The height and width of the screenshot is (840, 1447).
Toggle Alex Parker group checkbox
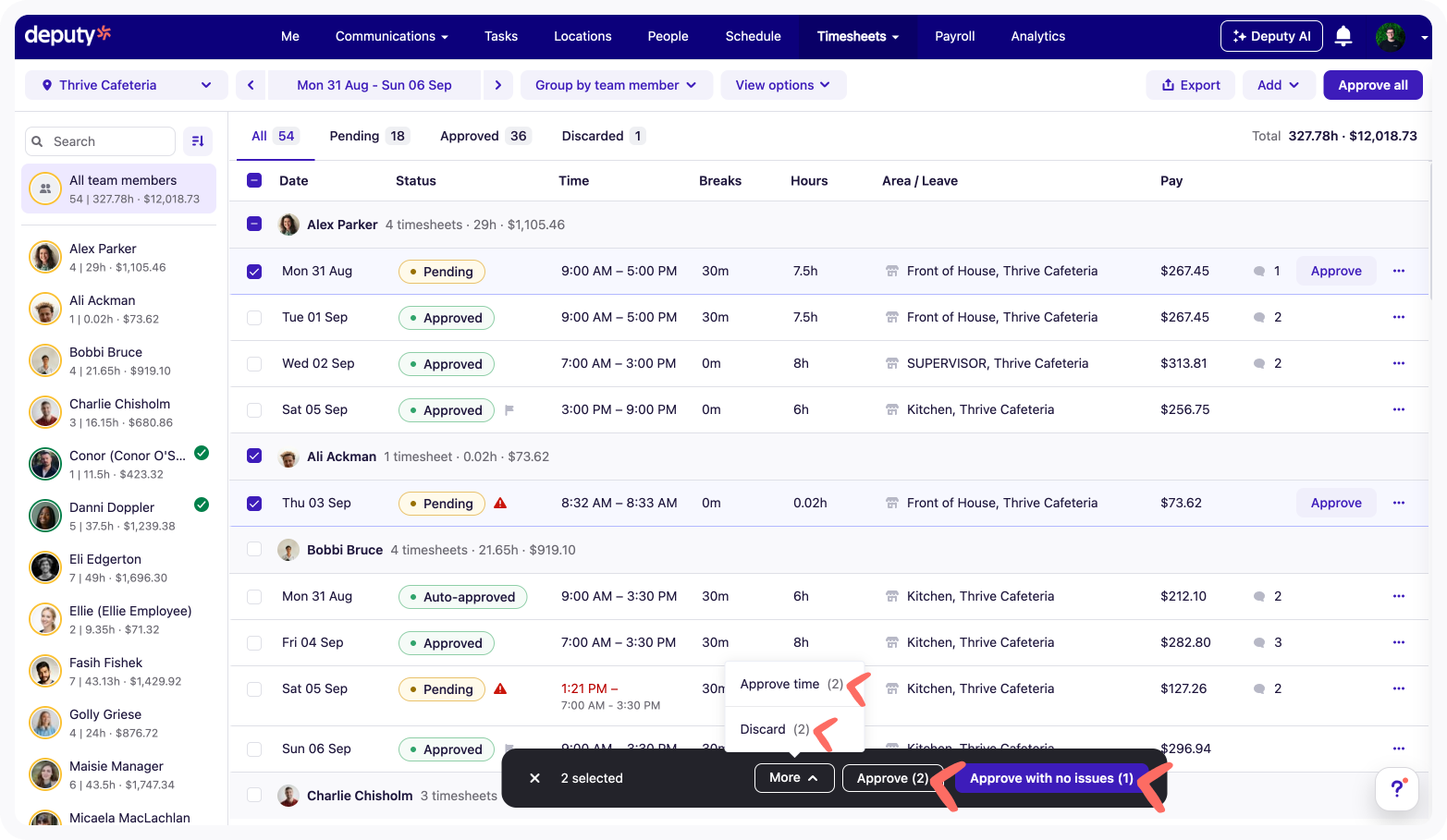click(254, 224)
